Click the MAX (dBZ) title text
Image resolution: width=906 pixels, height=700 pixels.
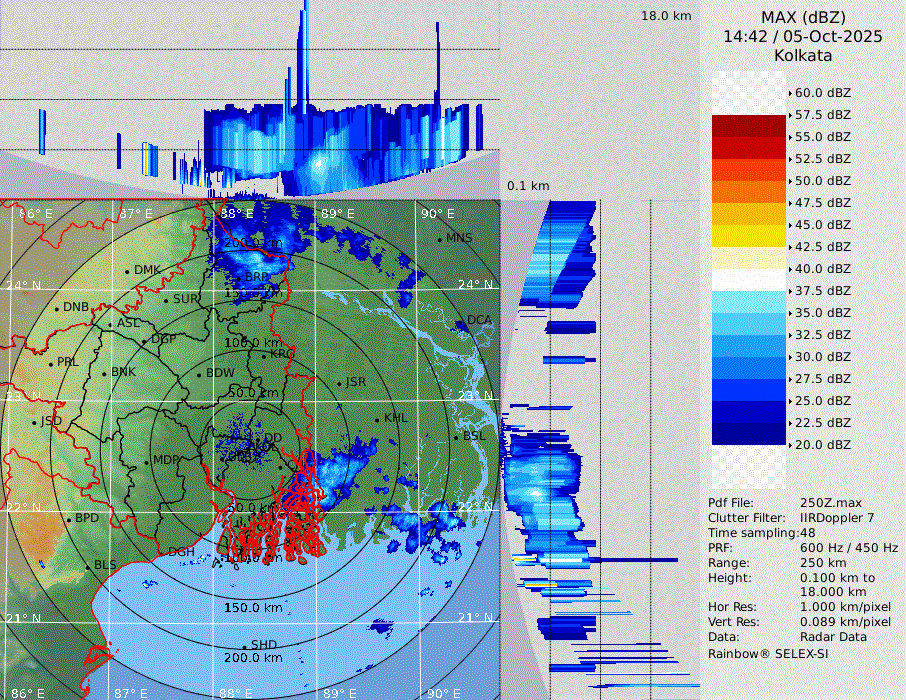point(803,17)
